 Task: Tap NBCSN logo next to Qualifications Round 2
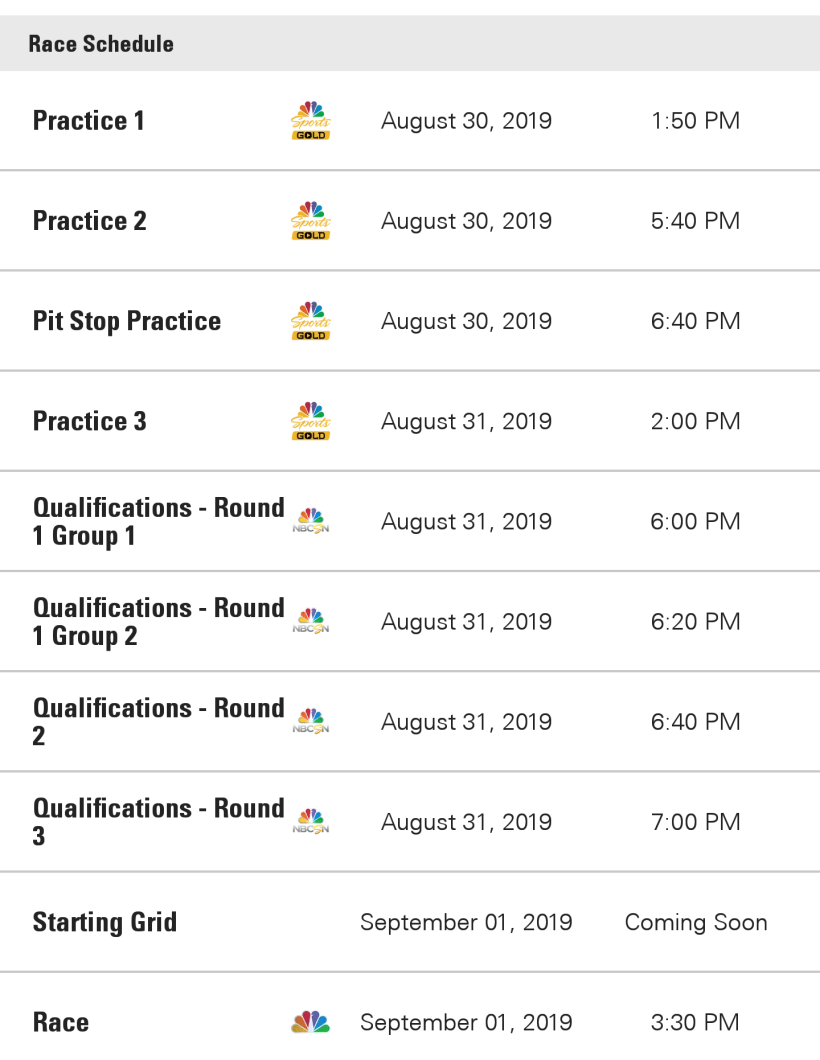click(x=310, y=721)
